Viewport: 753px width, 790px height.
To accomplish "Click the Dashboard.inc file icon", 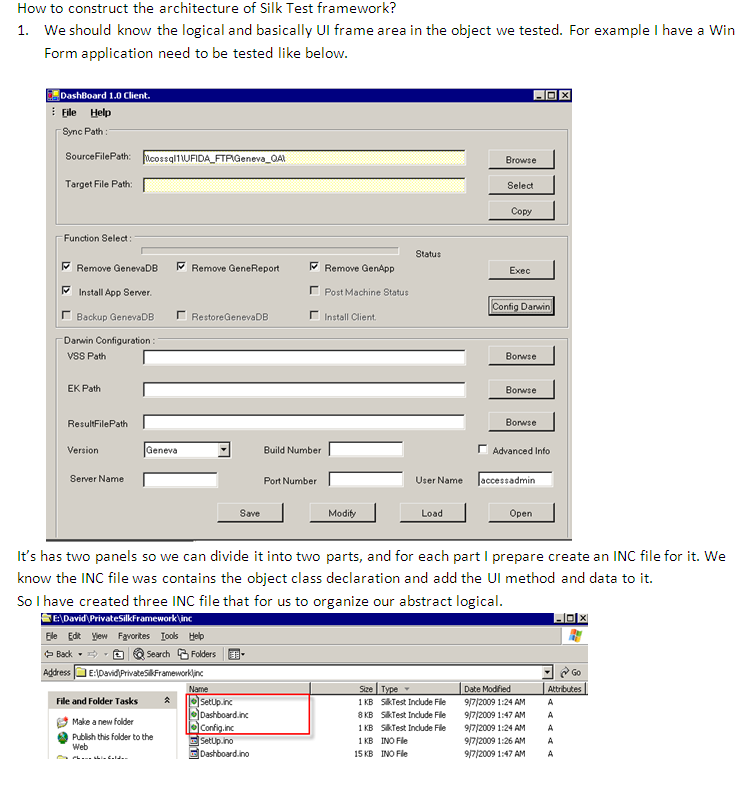I will (194, 714).
